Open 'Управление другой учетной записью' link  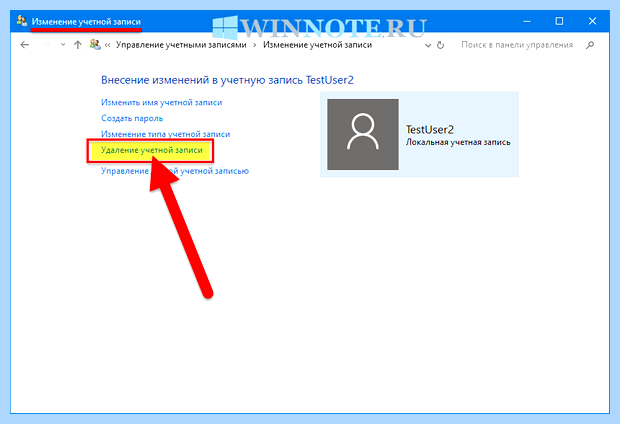[175, 171]
